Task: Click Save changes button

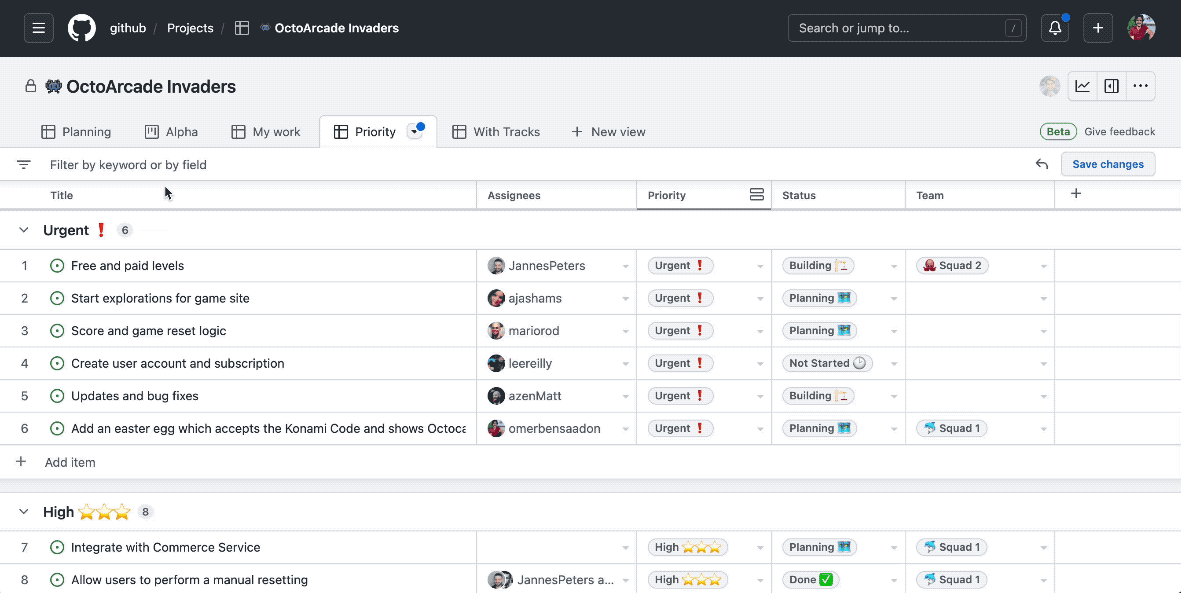Action: click(1108, 164)
